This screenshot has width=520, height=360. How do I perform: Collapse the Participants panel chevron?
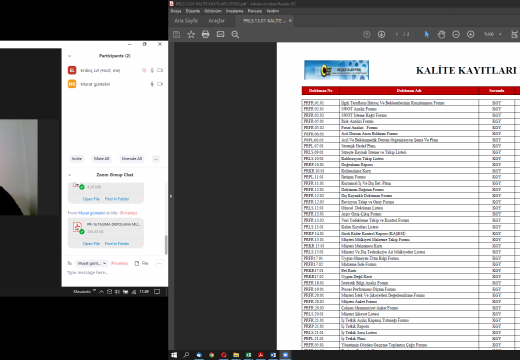coord(70,56)
